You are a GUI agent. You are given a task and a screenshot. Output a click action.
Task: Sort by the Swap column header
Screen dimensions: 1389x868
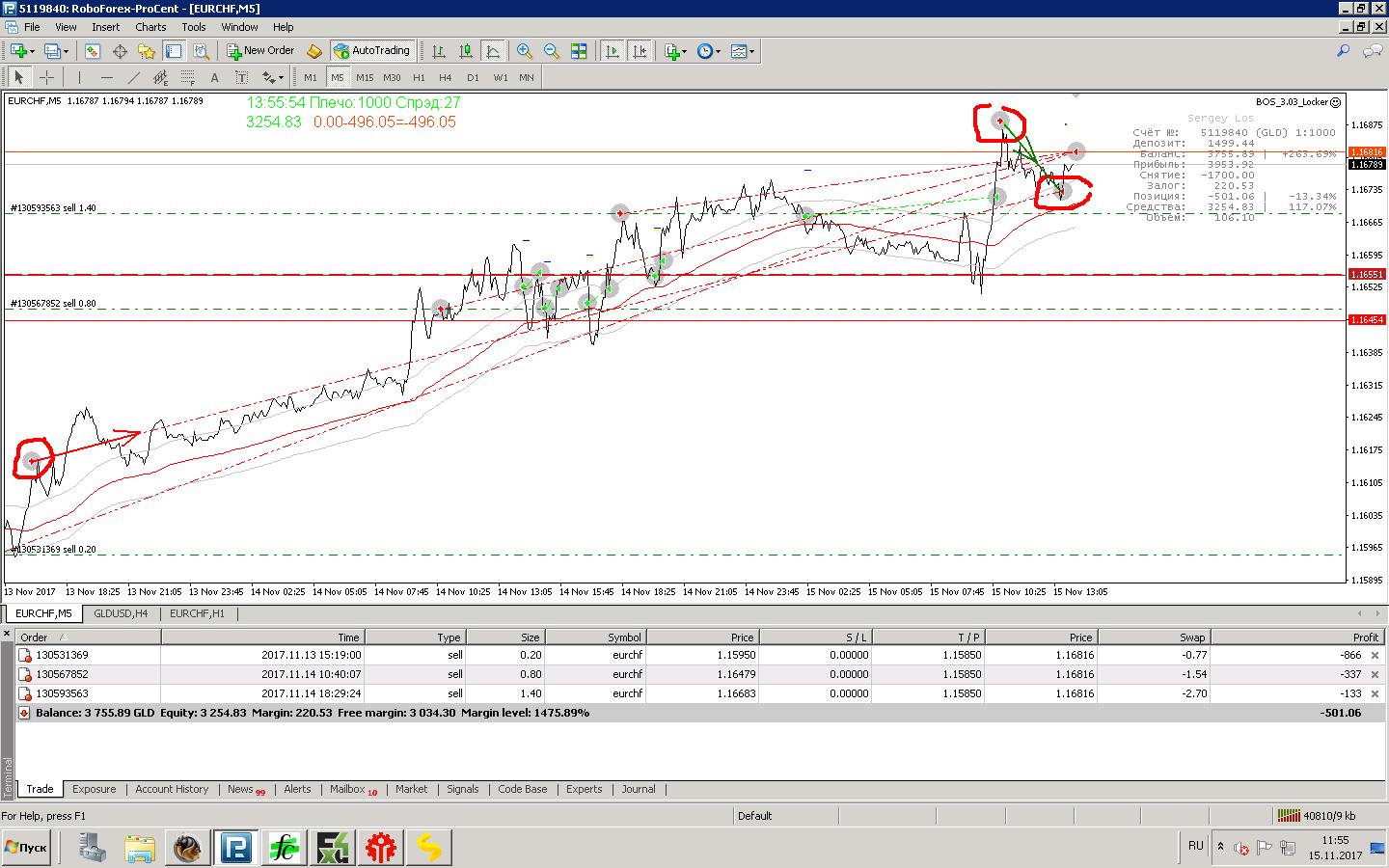[x=1153, y=637]
